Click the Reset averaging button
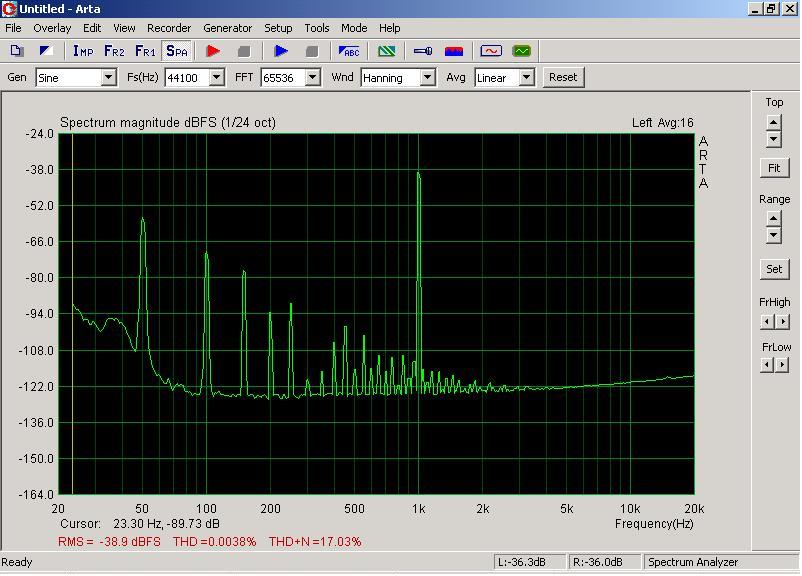The width and height of the screenshot is (802, 576). tap(563, 77)
